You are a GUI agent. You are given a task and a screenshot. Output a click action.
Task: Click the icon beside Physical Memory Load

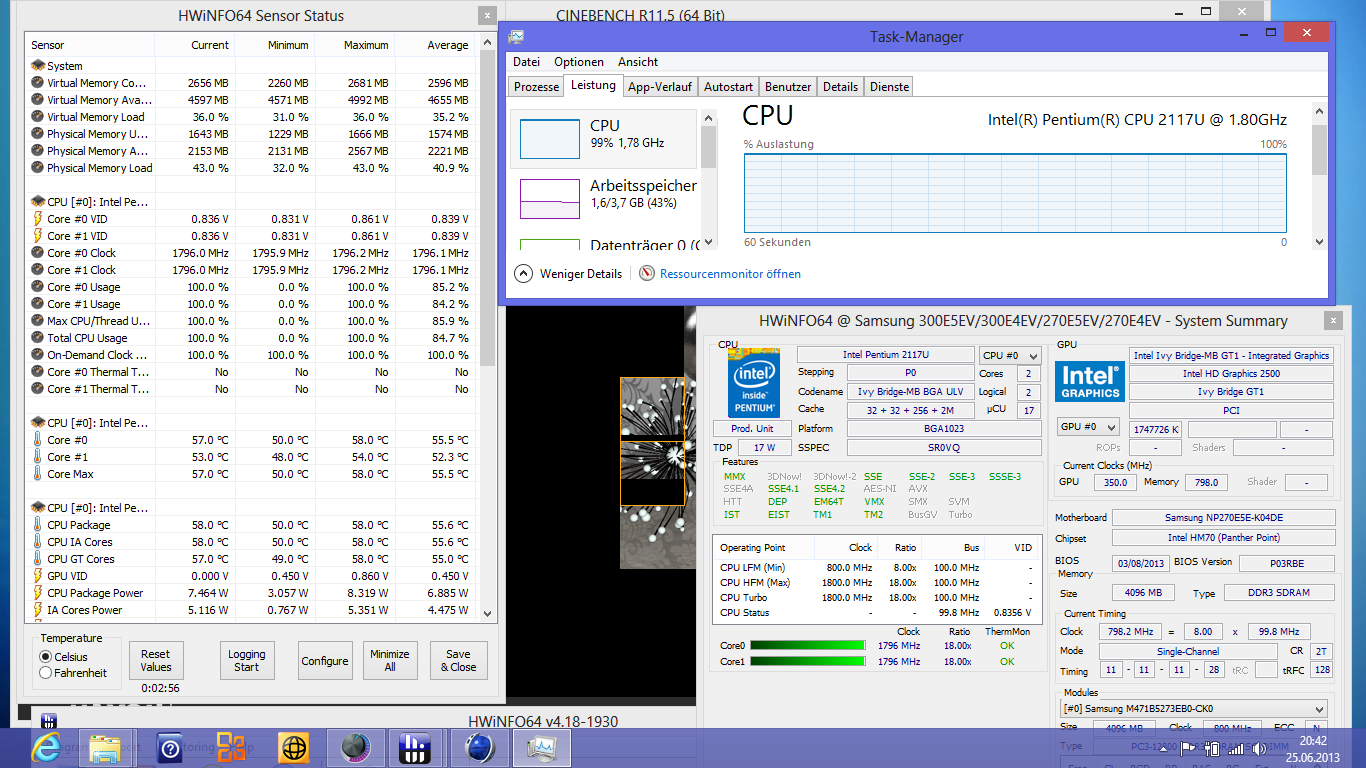38,168
